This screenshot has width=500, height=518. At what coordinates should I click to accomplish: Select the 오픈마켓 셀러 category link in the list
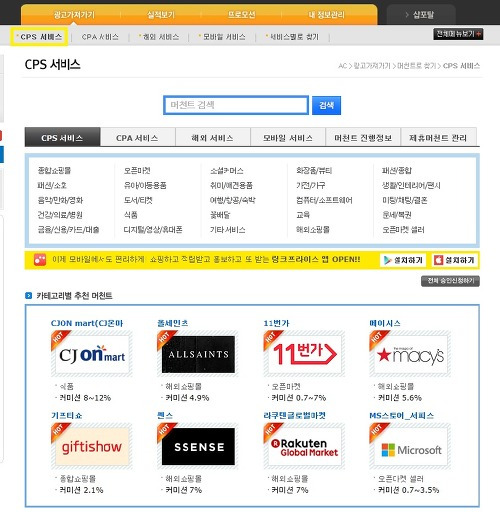pyautogui.click(x=403, y=230)
